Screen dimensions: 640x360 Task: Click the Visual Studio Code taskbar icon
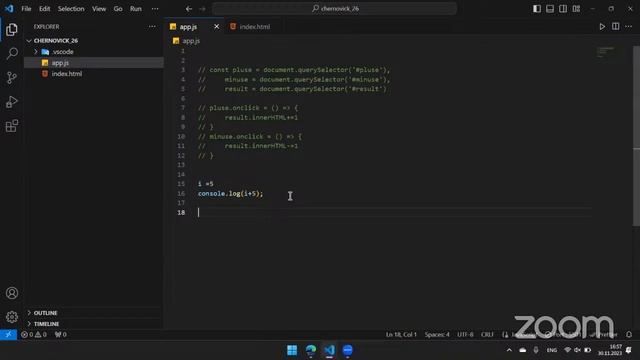[x=329, y=350]
